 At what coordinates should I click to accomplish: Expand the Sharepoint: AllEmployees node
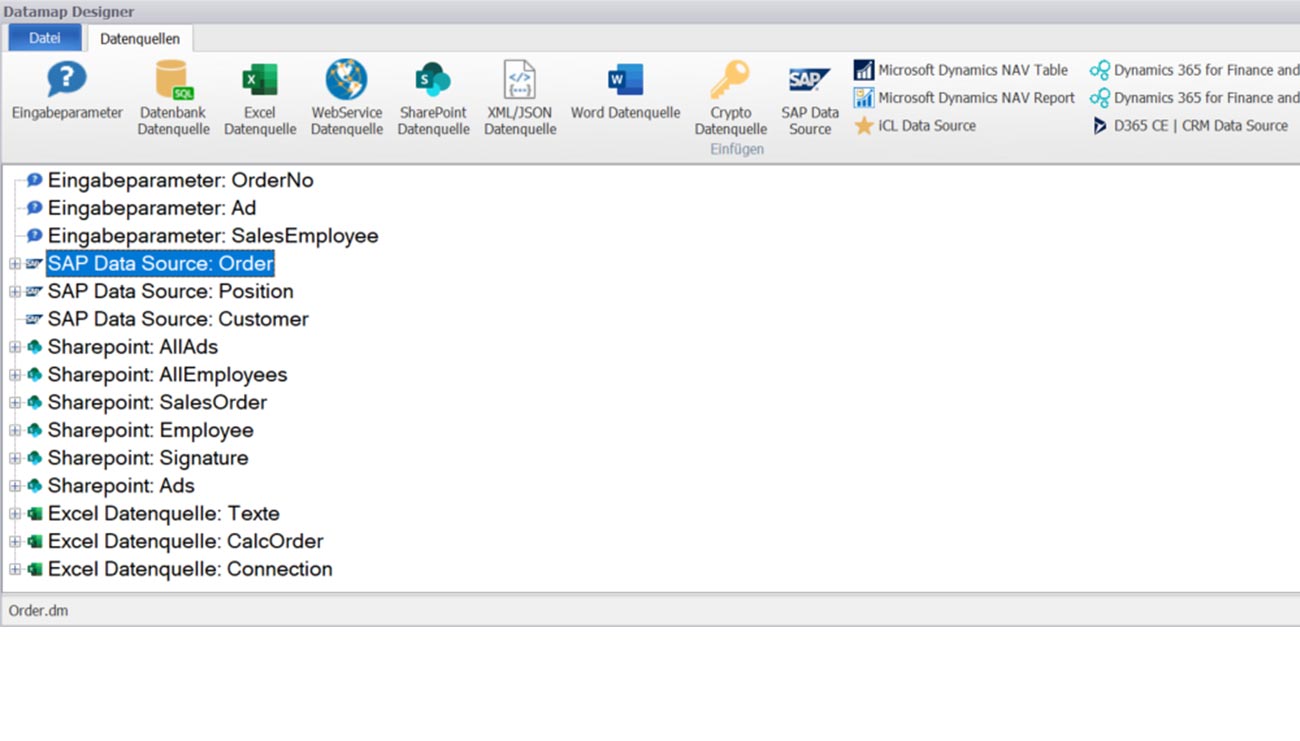14,375
